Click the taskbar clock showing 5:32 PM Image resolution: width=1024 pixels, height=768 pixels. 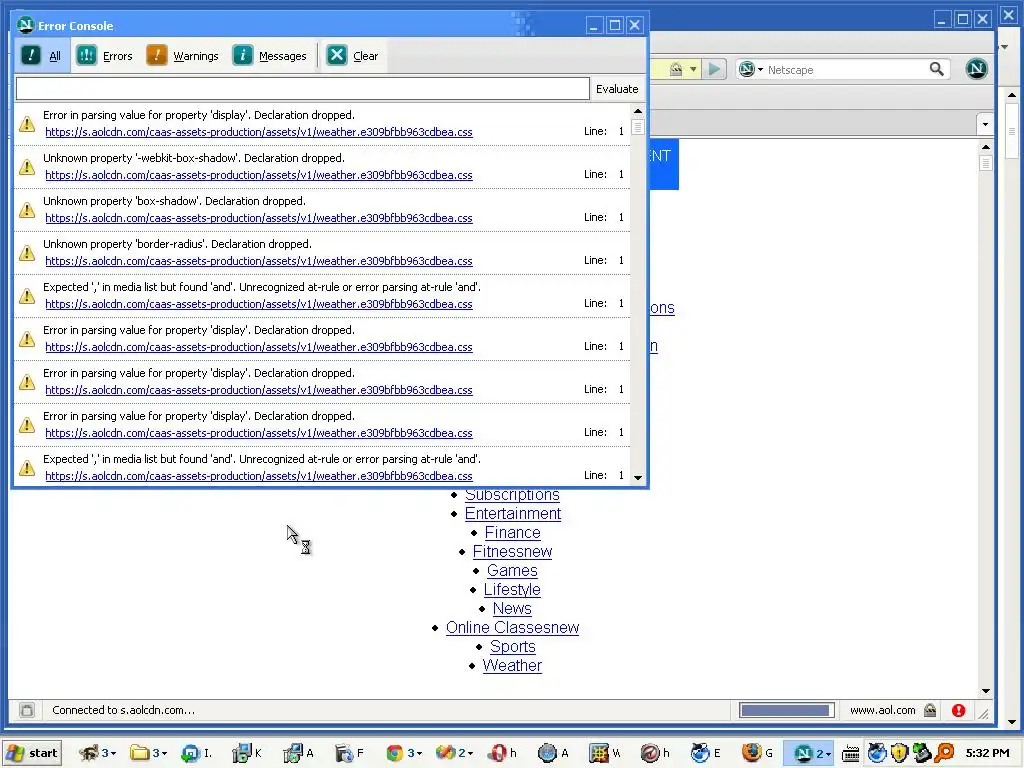(987, 753)
